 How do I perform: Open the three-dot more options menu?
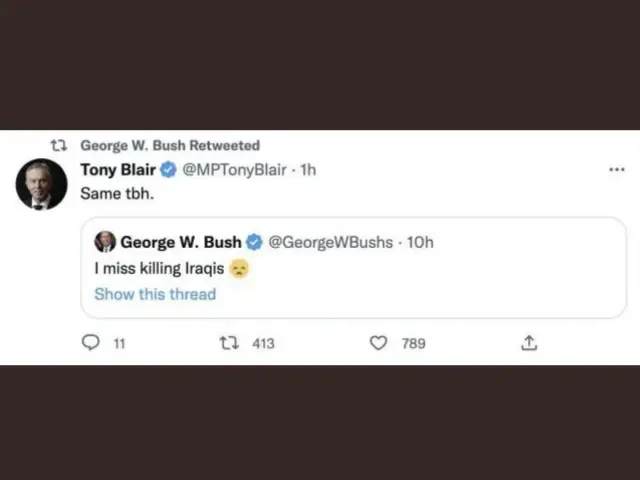[x=617, y=170]
